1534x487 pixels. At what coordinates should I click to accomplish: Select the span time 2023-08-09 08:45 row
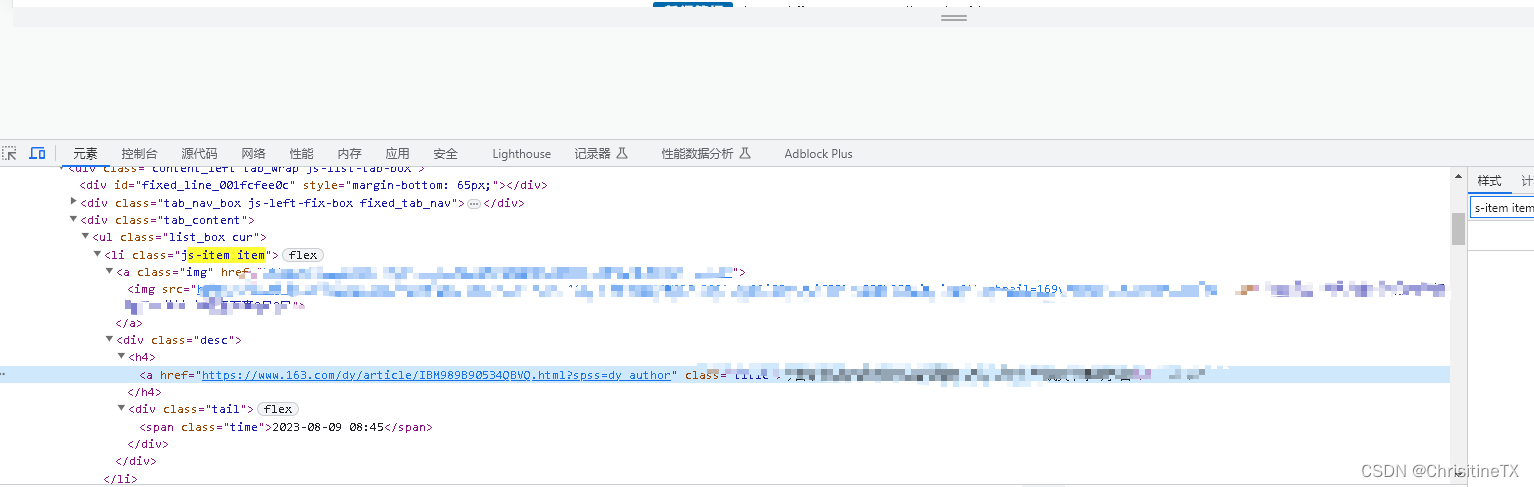pyautogui.click(x=725, y=427)
